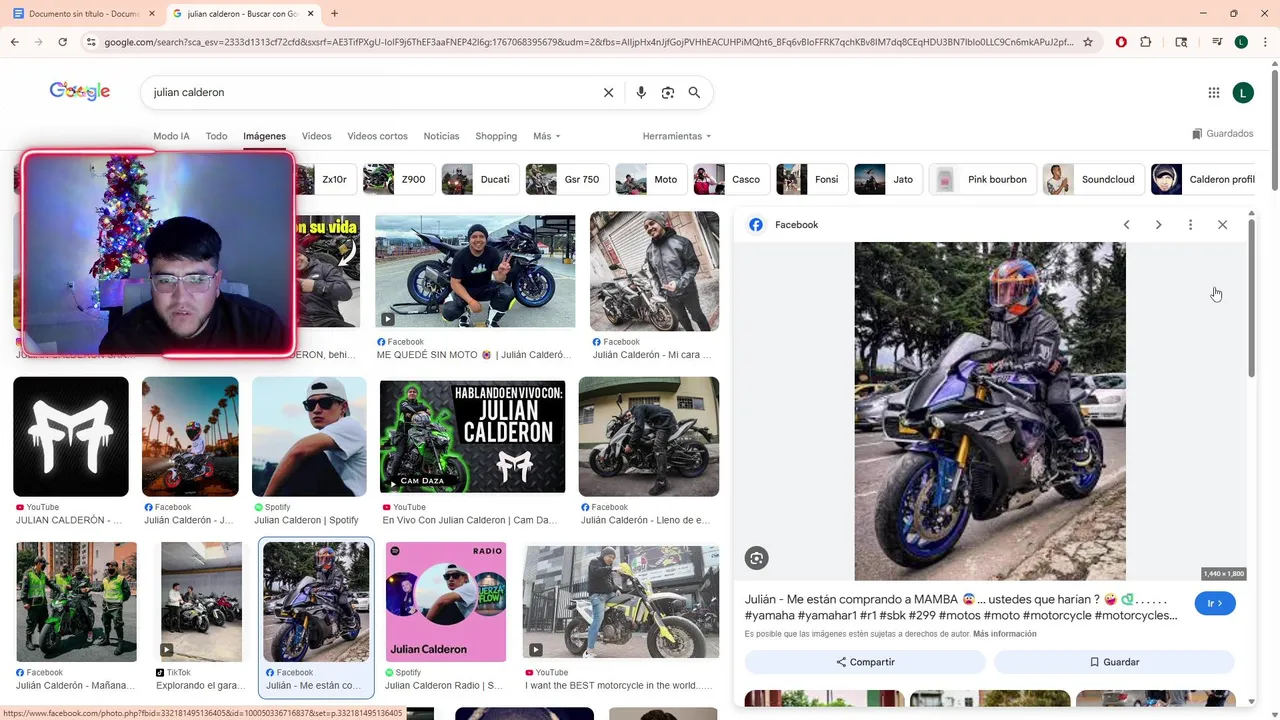Bookmark this page with the star icon

1088,42
